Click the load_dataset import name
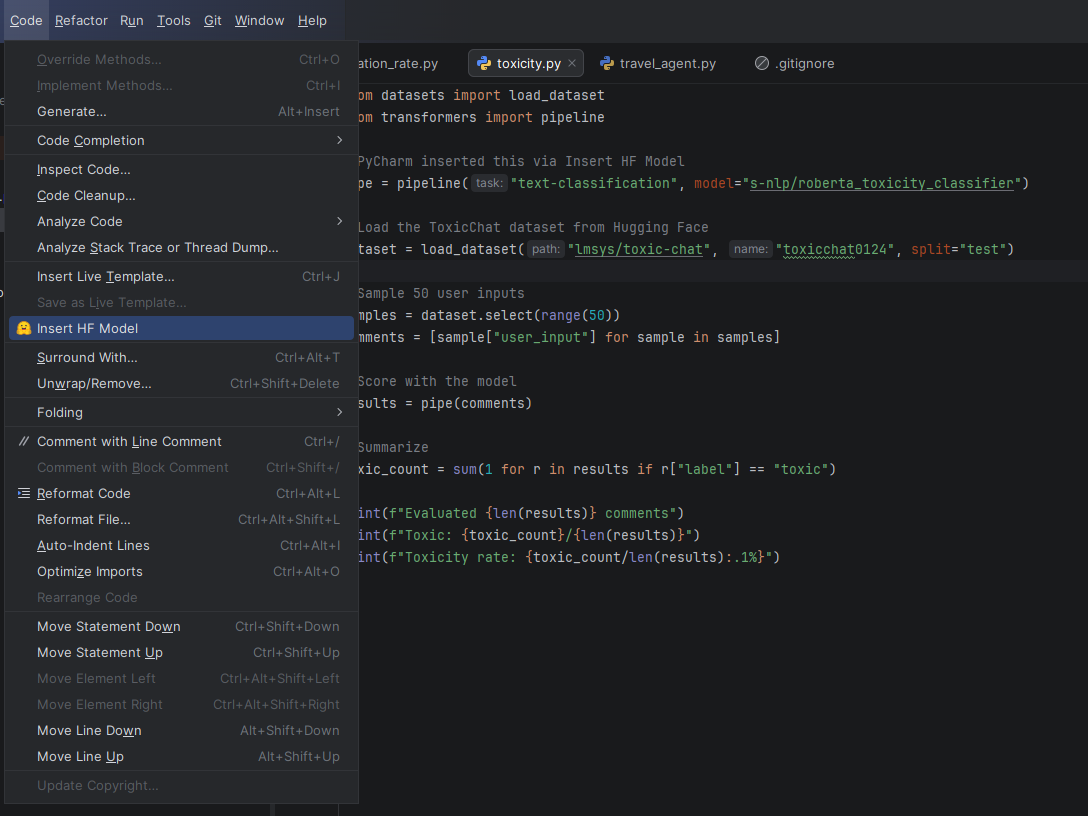 [556, 95]
